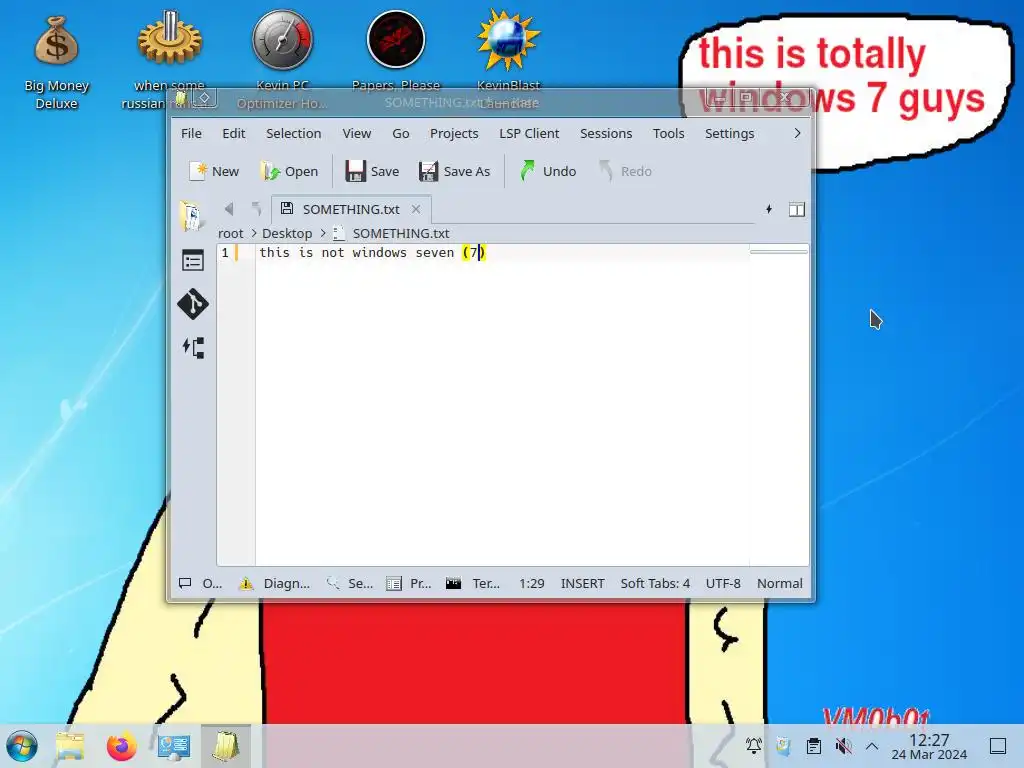This screenshot has height=768, width=1024.
Task: Click the root breadcrumb
Action: click(x=231, y=233)
